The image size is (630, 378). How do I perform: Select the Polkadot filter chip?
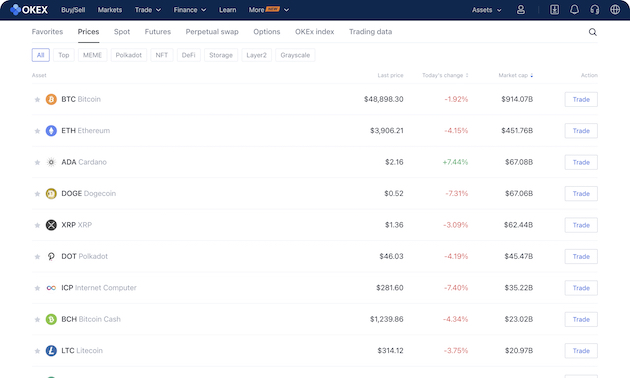(129, 55)
